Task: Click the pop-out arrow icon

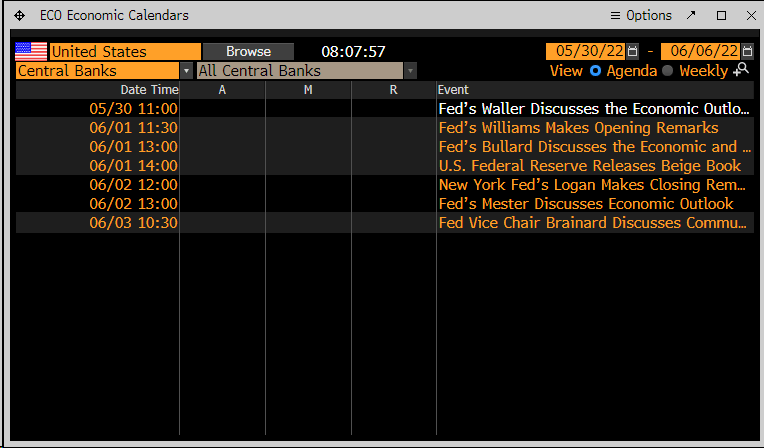Action: [x=691, y=16]
